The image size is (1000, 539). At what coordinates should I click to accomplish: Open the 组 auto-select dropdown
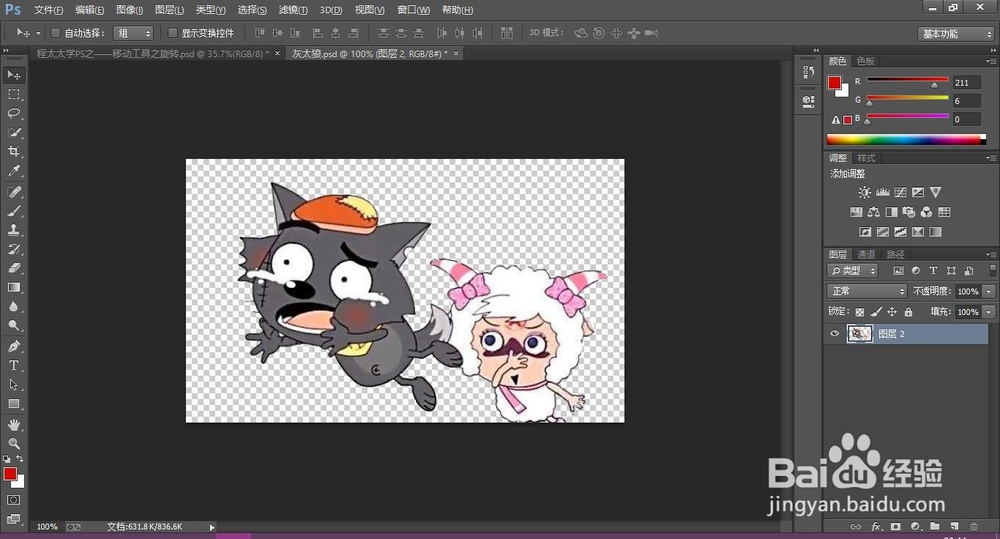coord(134,33)
